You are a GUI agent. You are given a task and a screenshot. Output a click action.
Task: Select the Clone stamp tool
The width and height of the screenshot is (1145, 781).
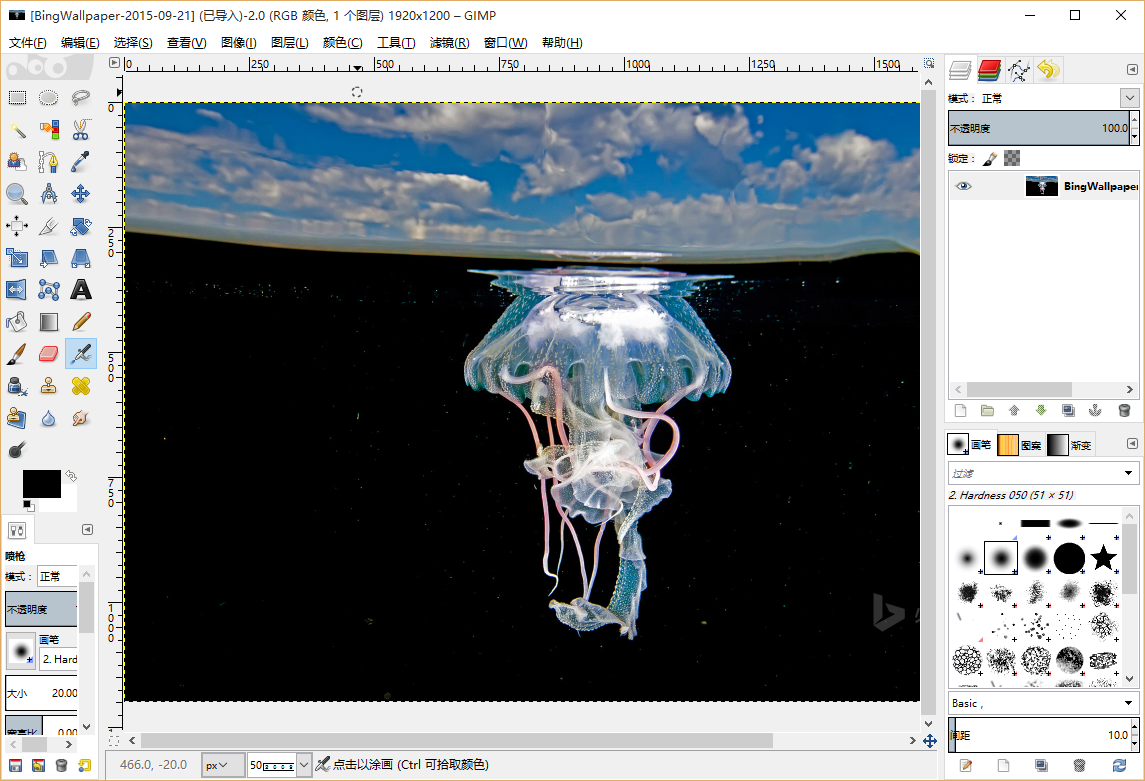point(48,385)
